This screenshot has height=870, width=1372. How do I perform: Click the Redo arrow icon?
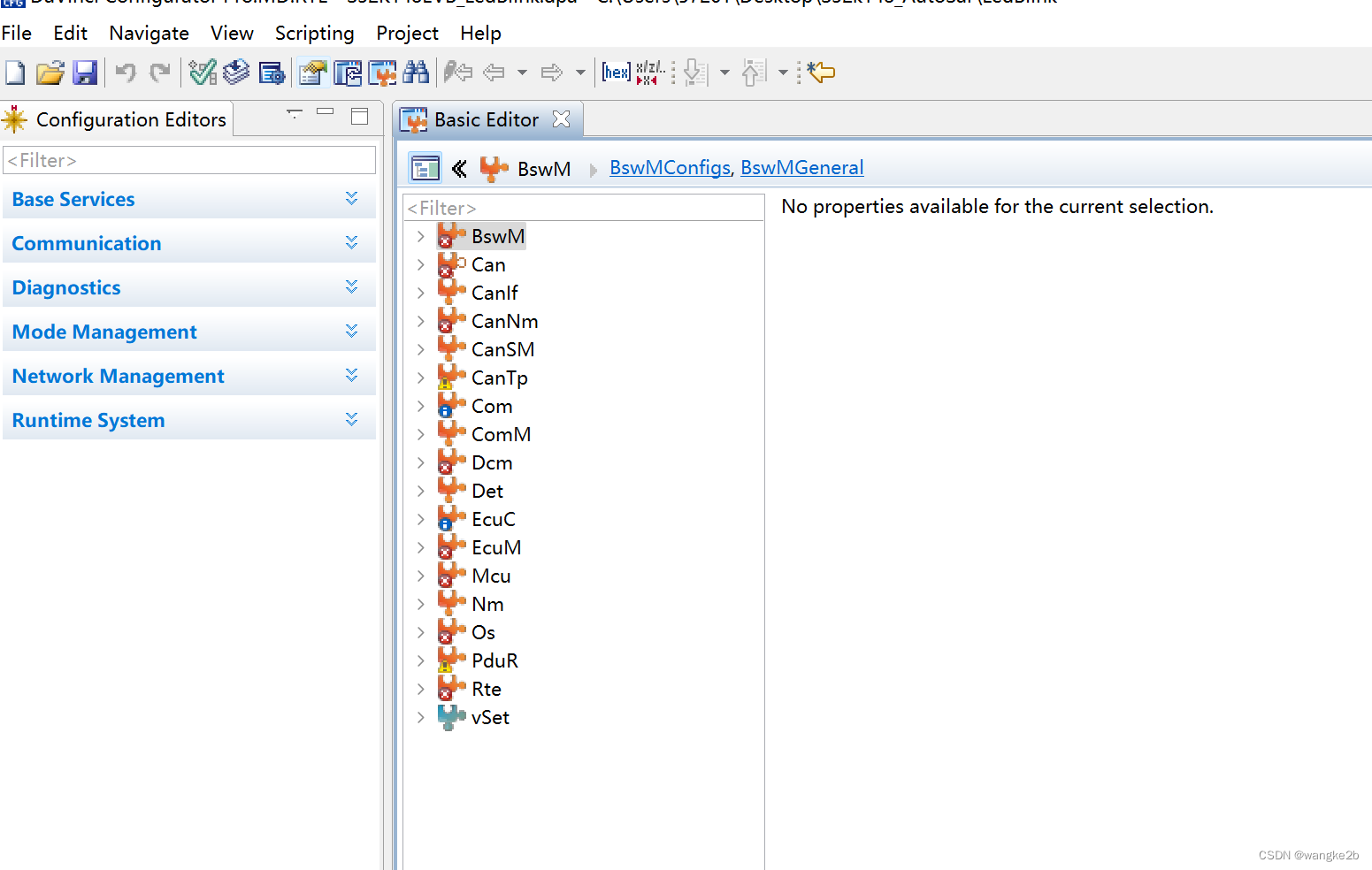[160, 72]
